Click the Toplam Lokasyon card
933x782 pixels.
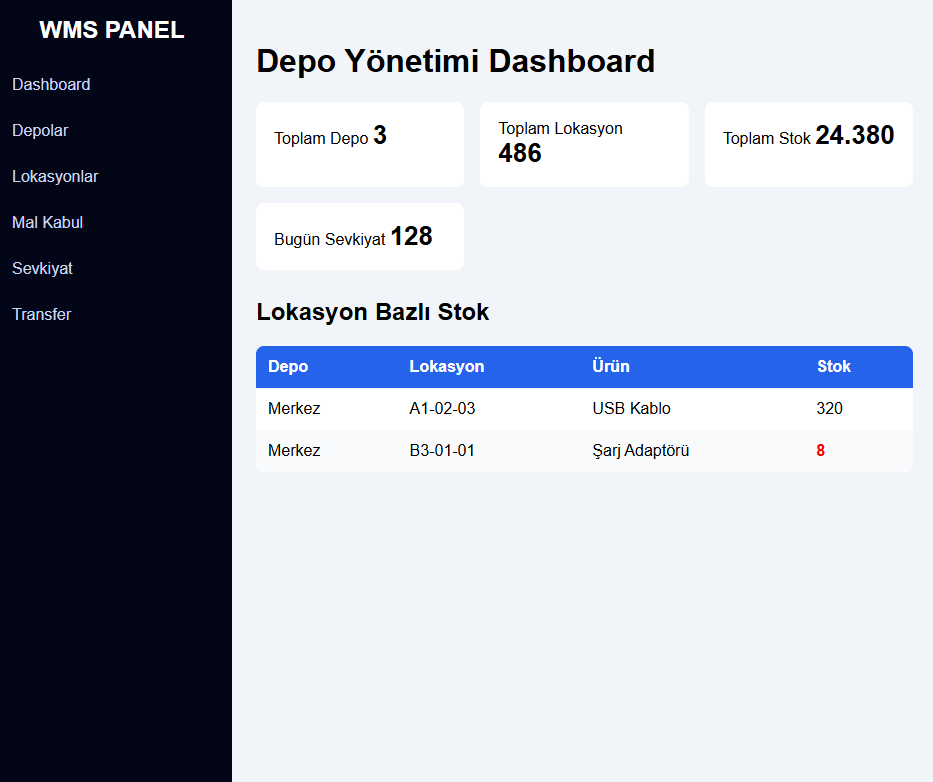point(584,144)
